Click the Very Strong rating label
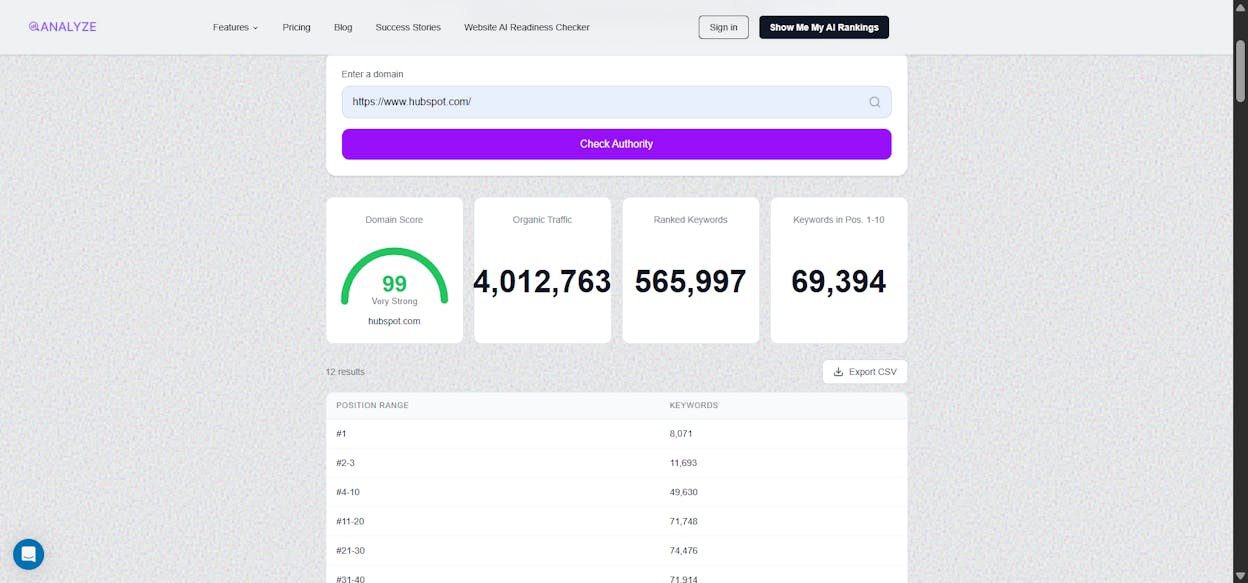 point(394,301)
